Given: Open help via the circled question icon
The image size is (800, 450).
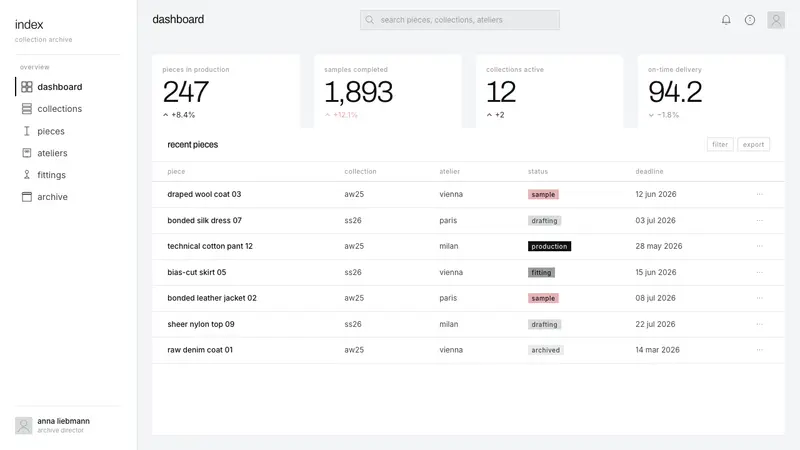Looking at the screenshot, I should point(750,20).
